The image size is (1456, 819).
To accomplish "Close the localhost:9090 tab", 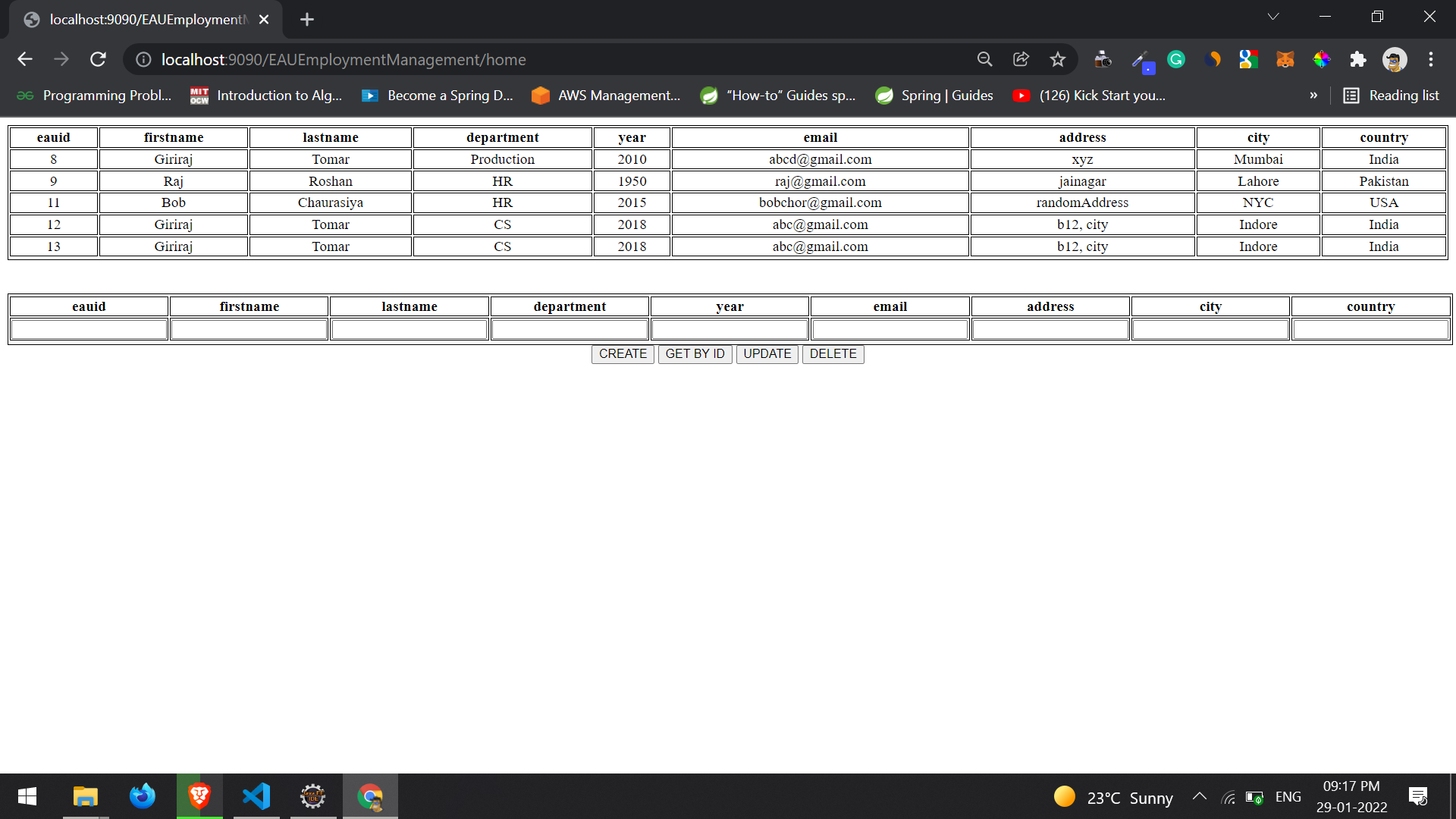I will click(264, 20).
